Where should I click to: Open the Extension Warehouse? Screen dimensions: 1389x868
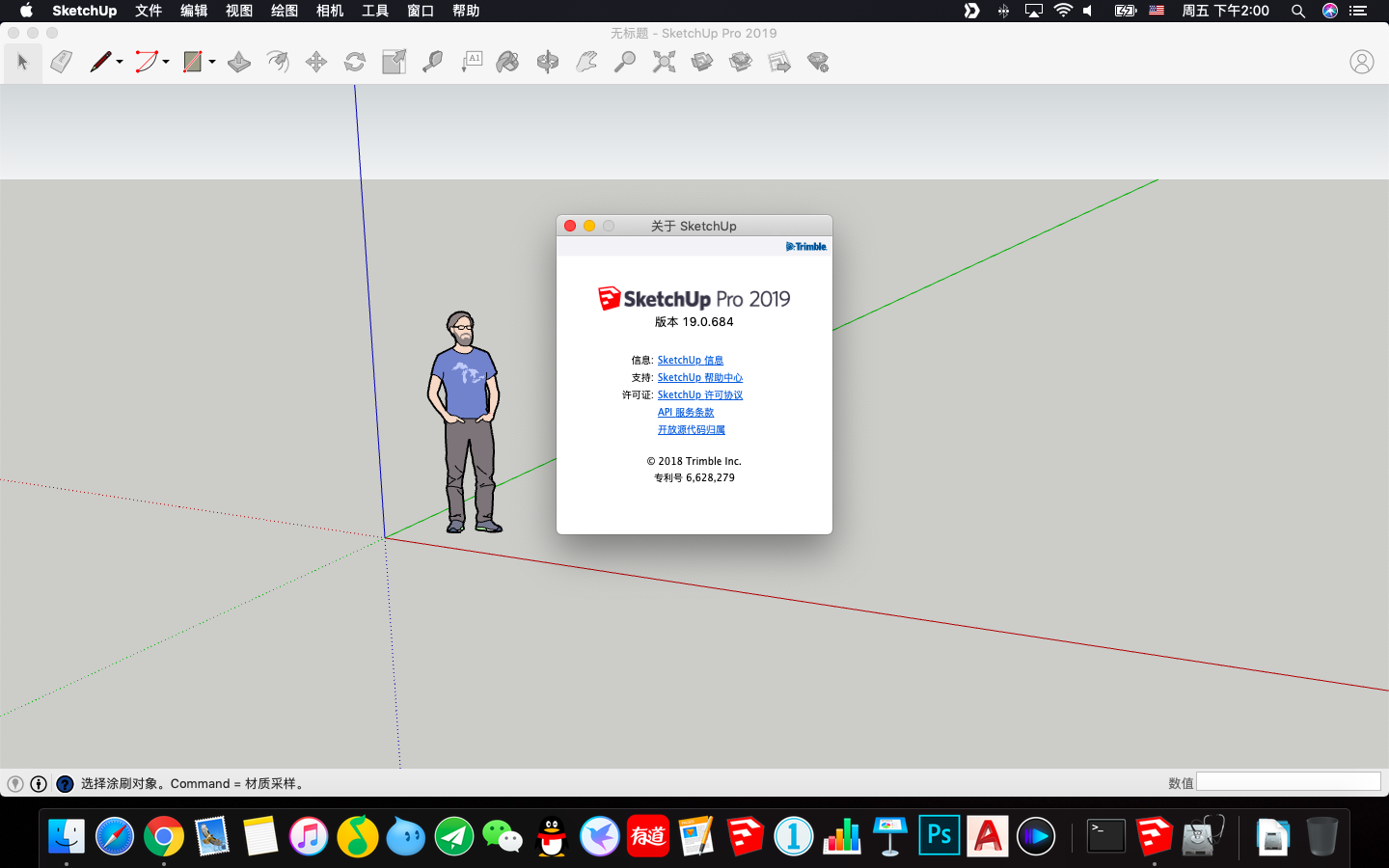tap(741, 63)
